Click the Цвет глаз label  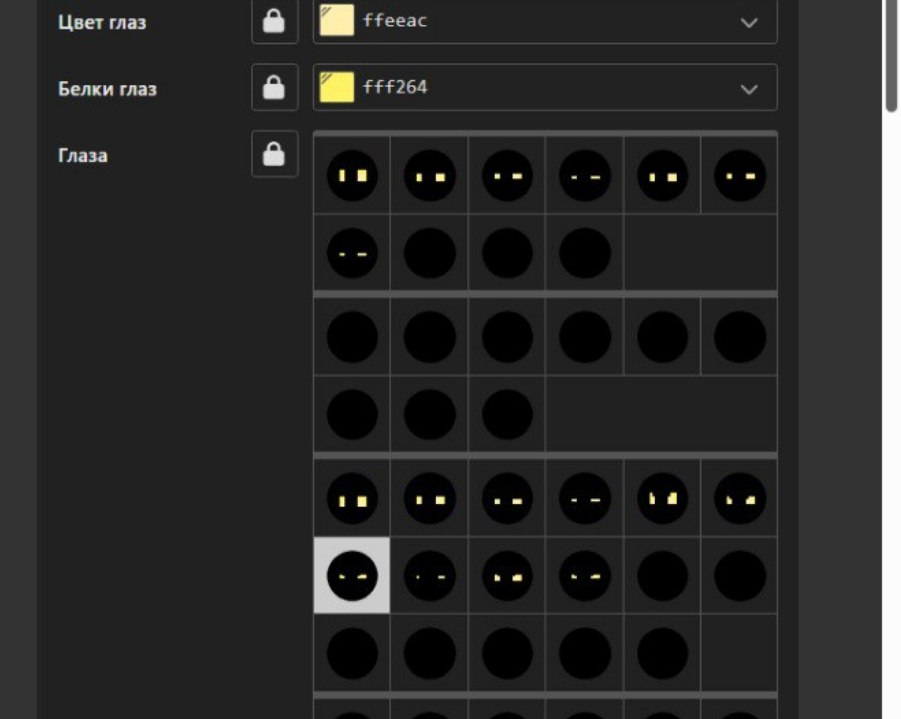click(102, 22)
